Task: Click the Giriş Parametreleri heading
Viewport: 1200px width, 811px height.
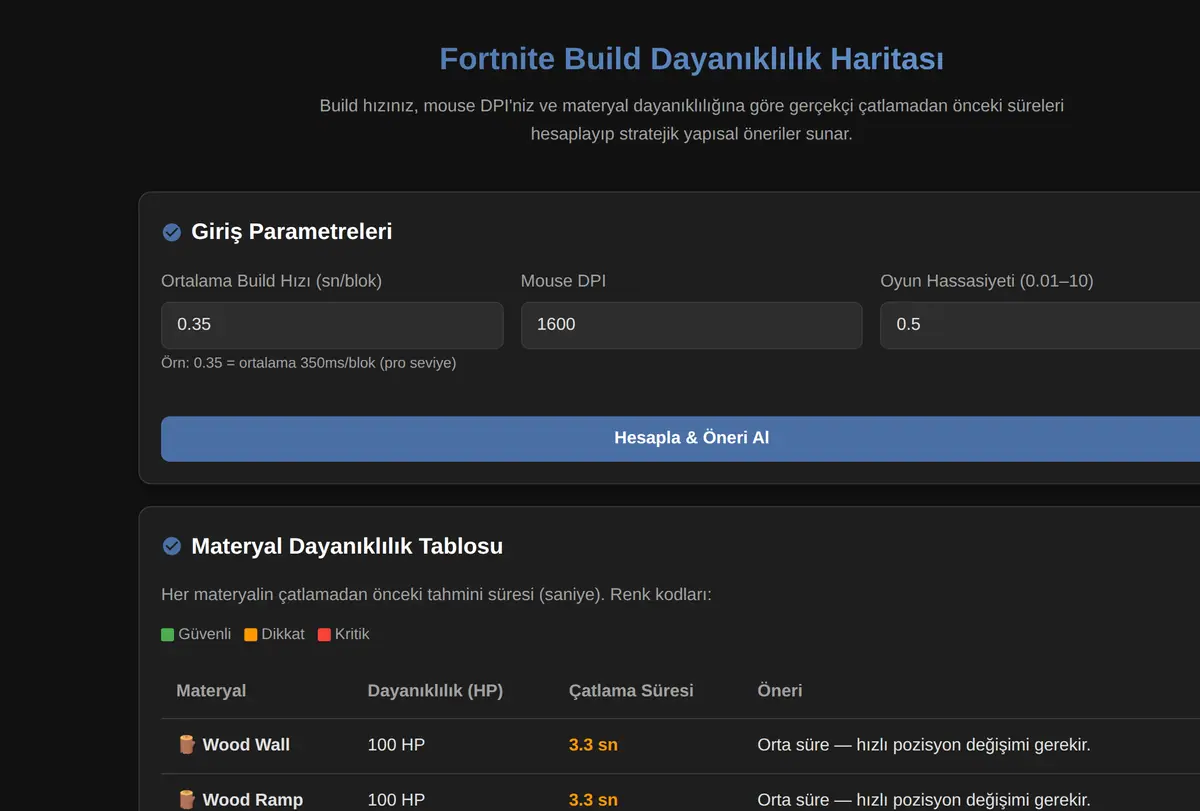Action: tap(291, 232)
